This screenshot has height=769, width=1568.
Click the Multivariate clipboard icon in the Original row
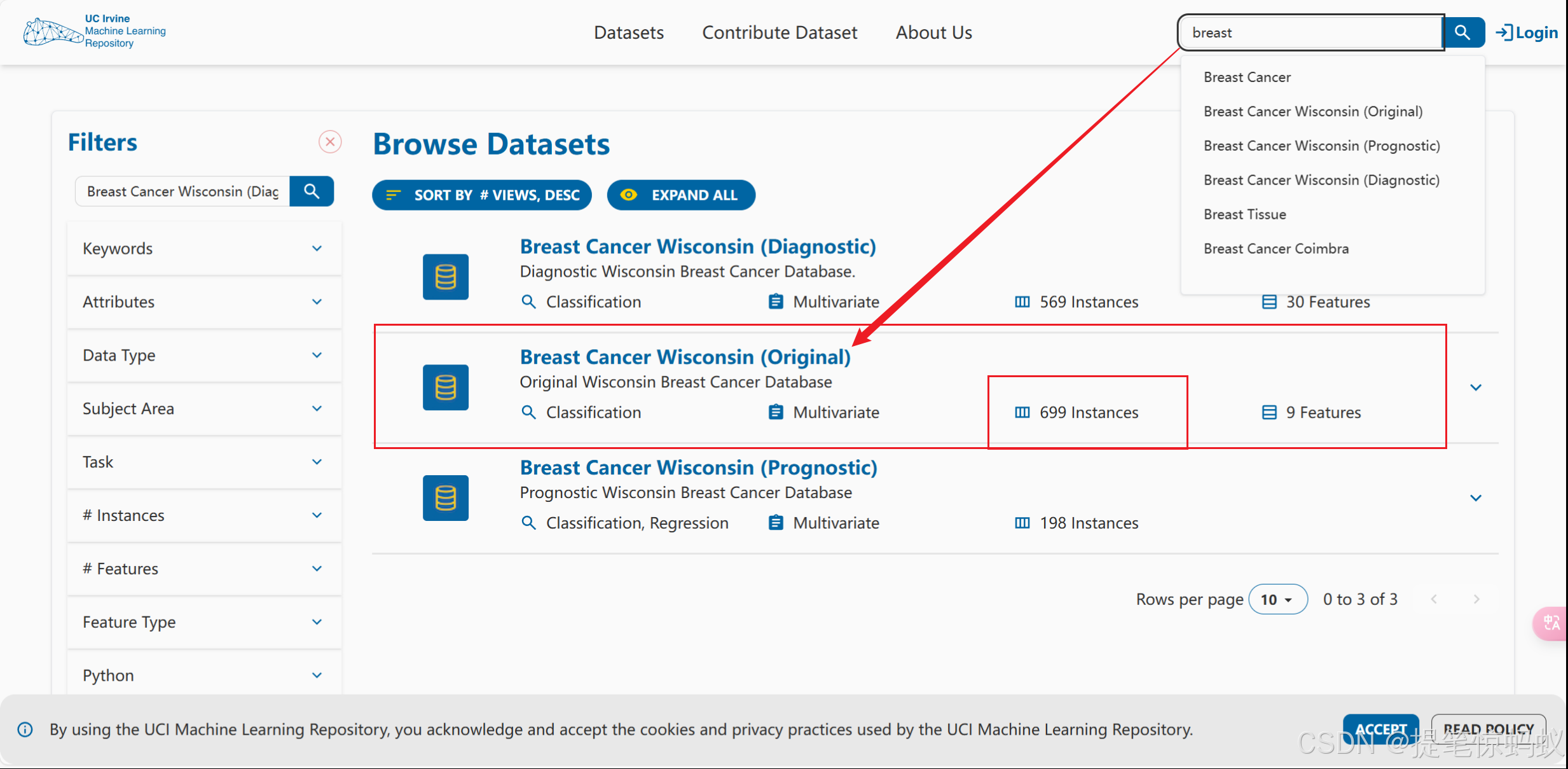(776, 412)
